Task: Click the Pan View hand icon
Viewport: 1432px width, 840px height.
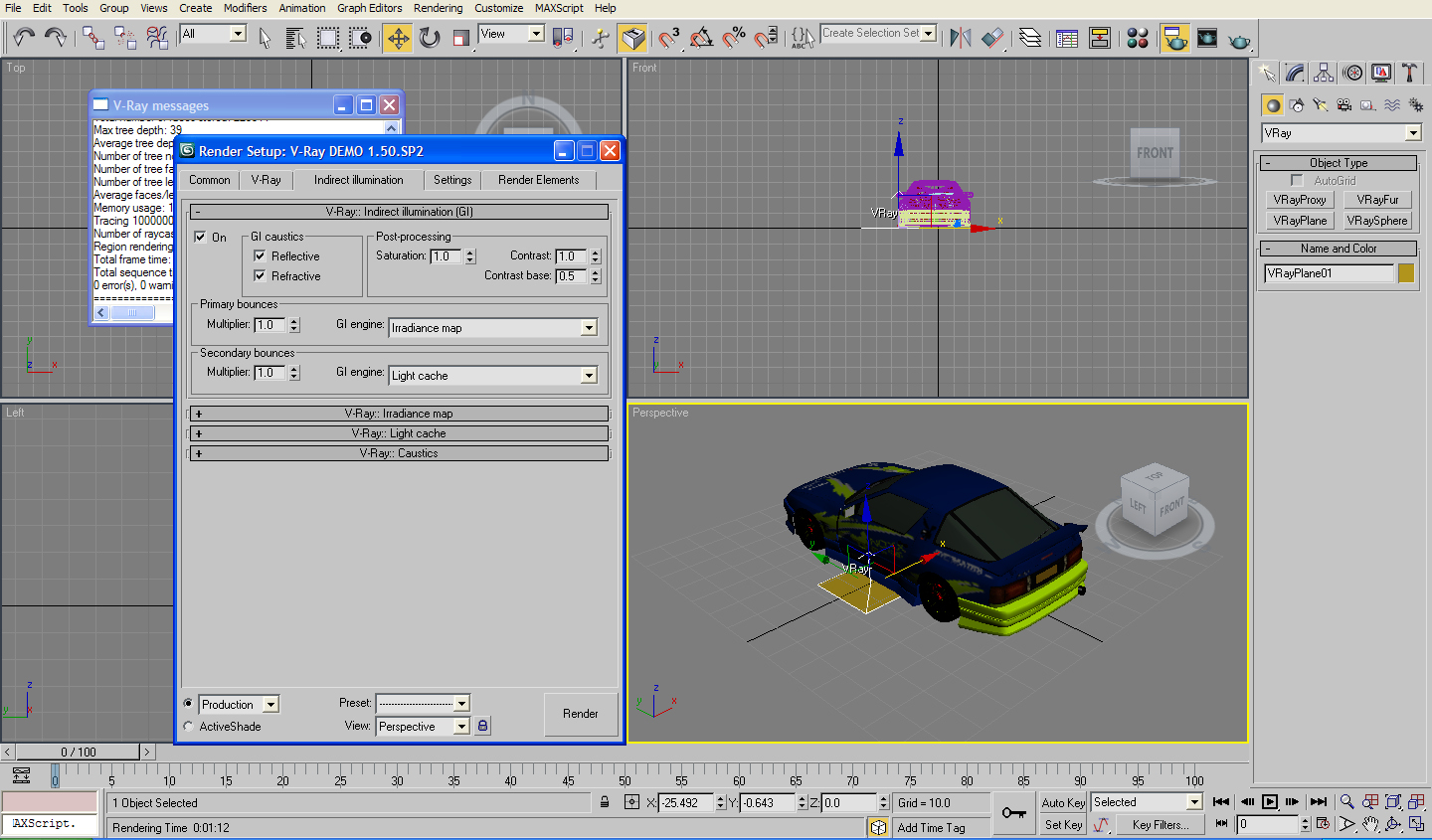Action: click(x=1370, y=824)
